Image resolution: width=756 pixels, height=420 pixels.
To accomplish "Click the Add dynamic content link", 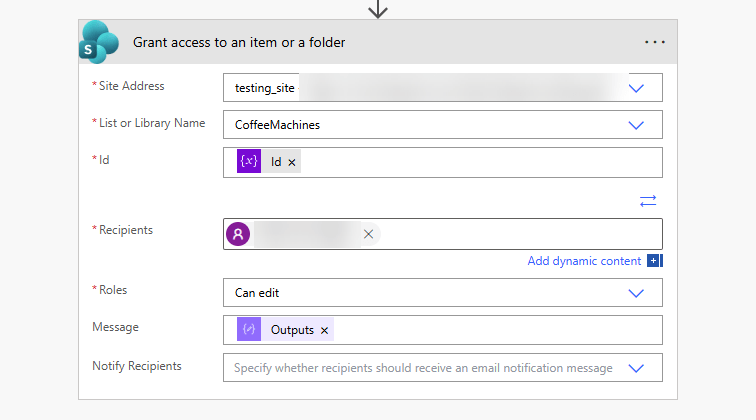I will pyautogui.click(x=584, y=261).
